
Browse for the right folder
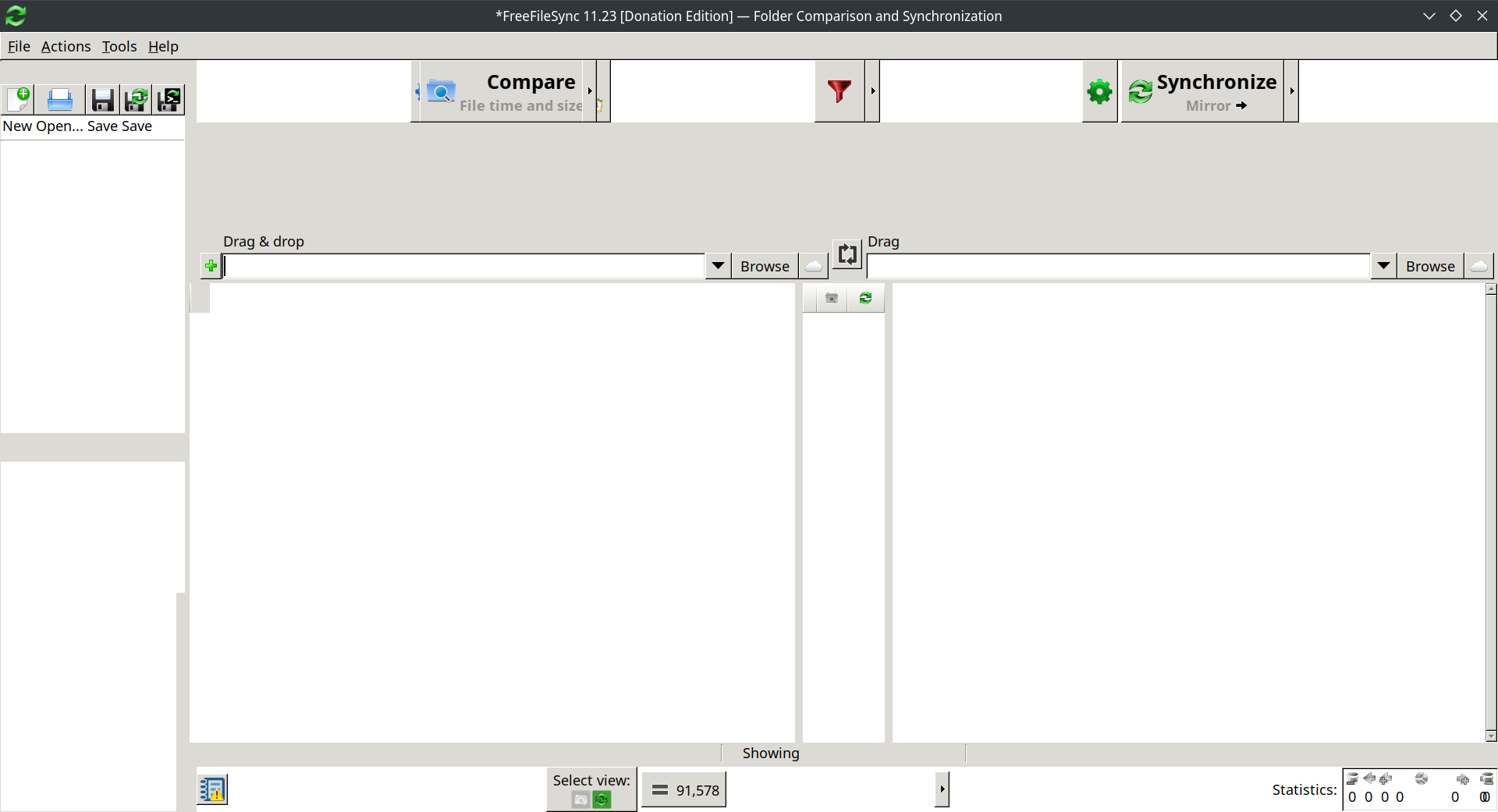[x=1430, y=266]
